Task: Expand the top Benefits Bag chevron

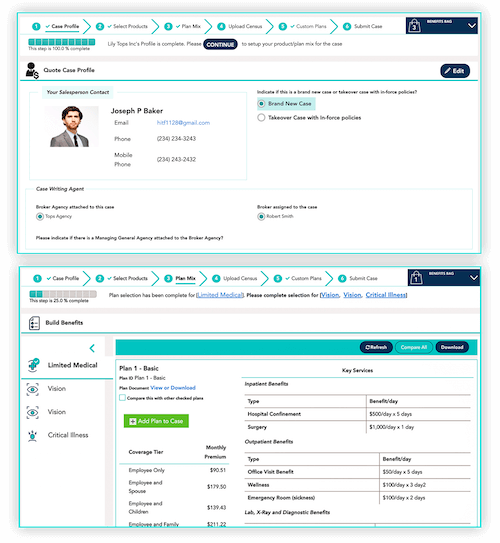Action: point(472,26)
